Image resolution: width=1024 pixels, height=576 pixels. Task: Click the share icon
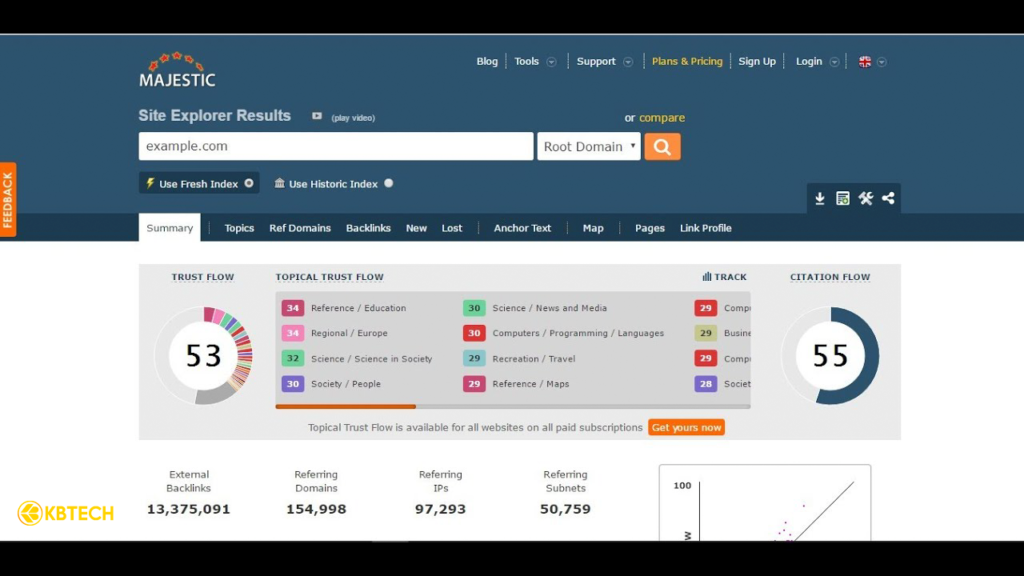point(888,199)
